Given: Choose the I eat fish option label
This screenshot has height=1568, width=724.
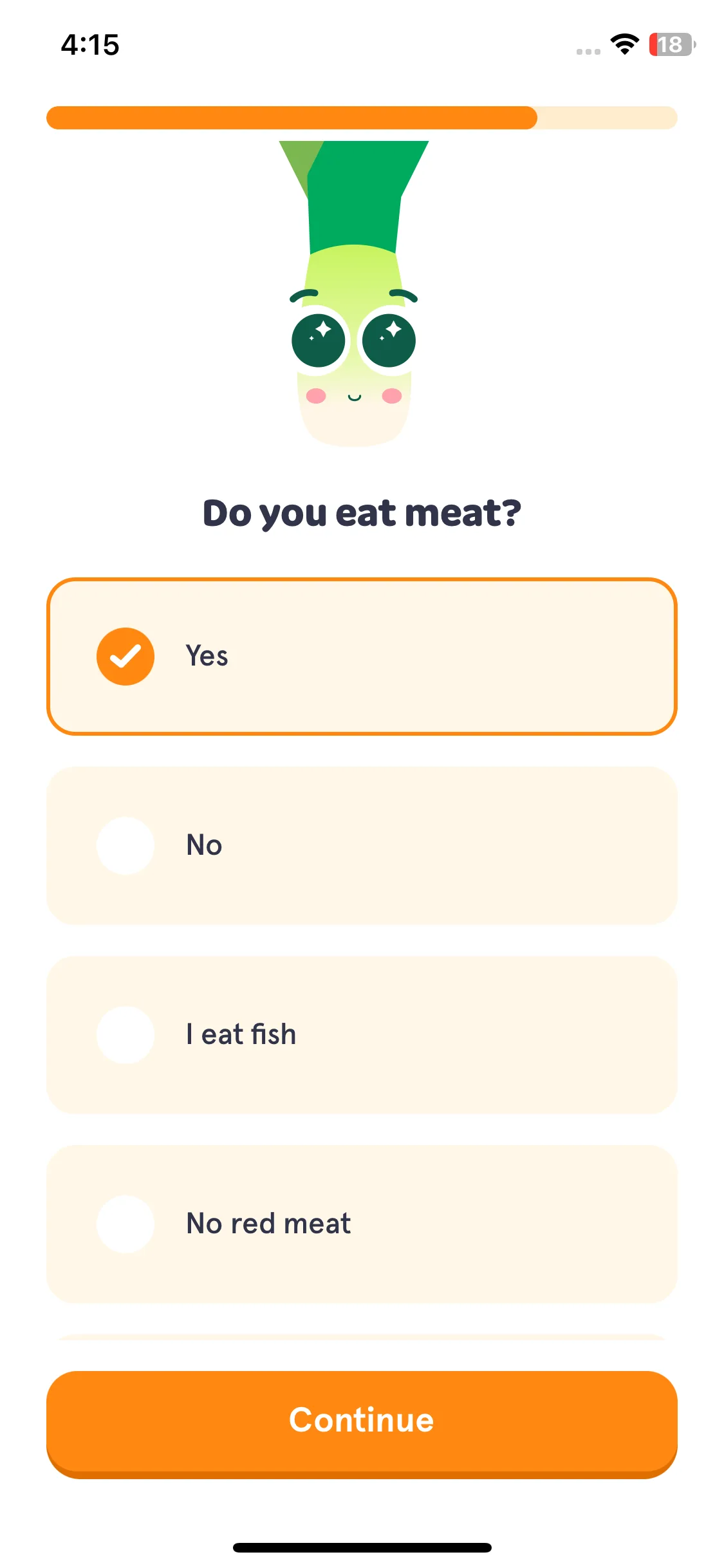Looking at the screenshot, I should pos(241,1034).
